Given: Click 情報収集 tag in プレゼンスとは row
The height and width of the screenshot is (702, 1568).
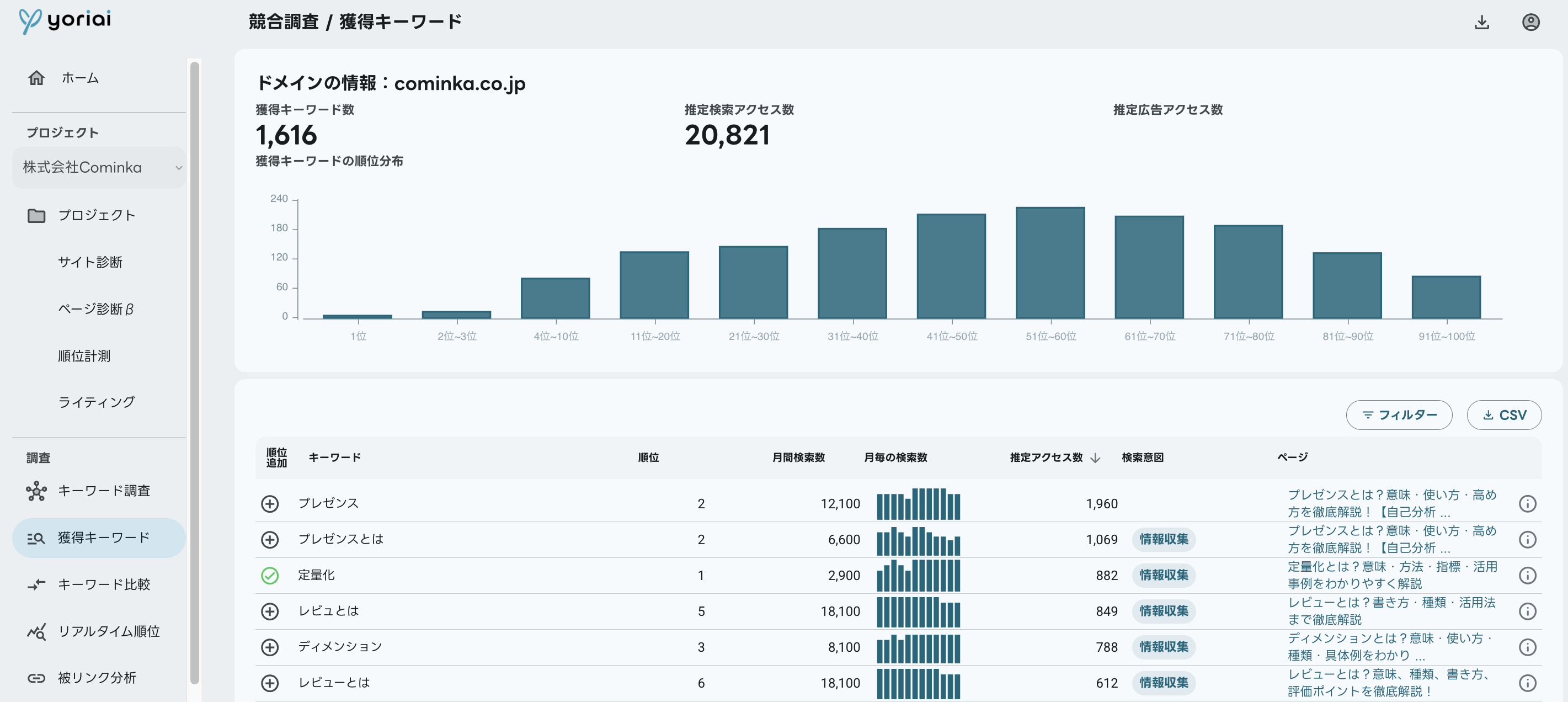Looking at the screenshot, I should (x=1164, y=539).
